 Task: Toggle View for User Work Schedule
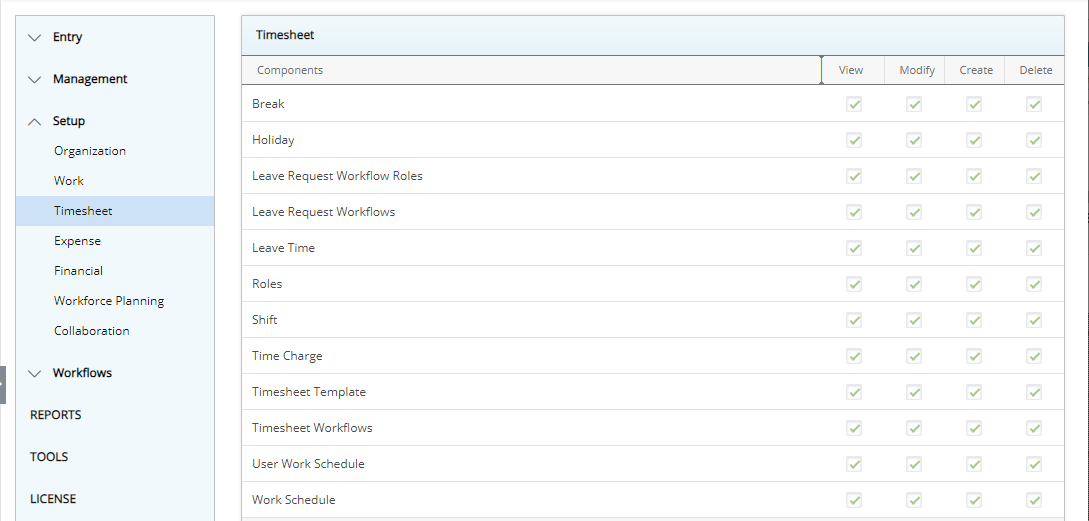854,464
